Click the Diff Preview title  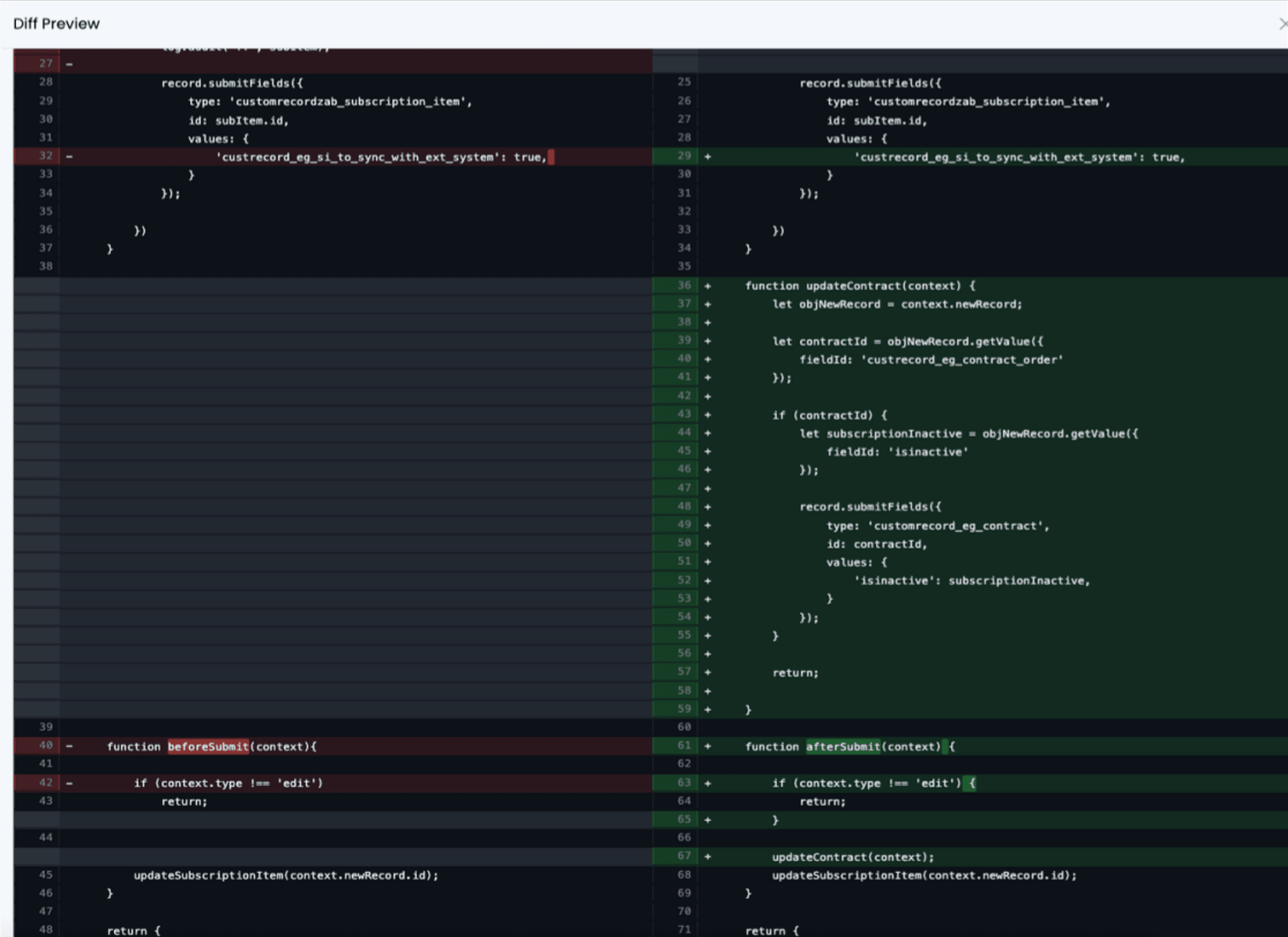[56, 23]
